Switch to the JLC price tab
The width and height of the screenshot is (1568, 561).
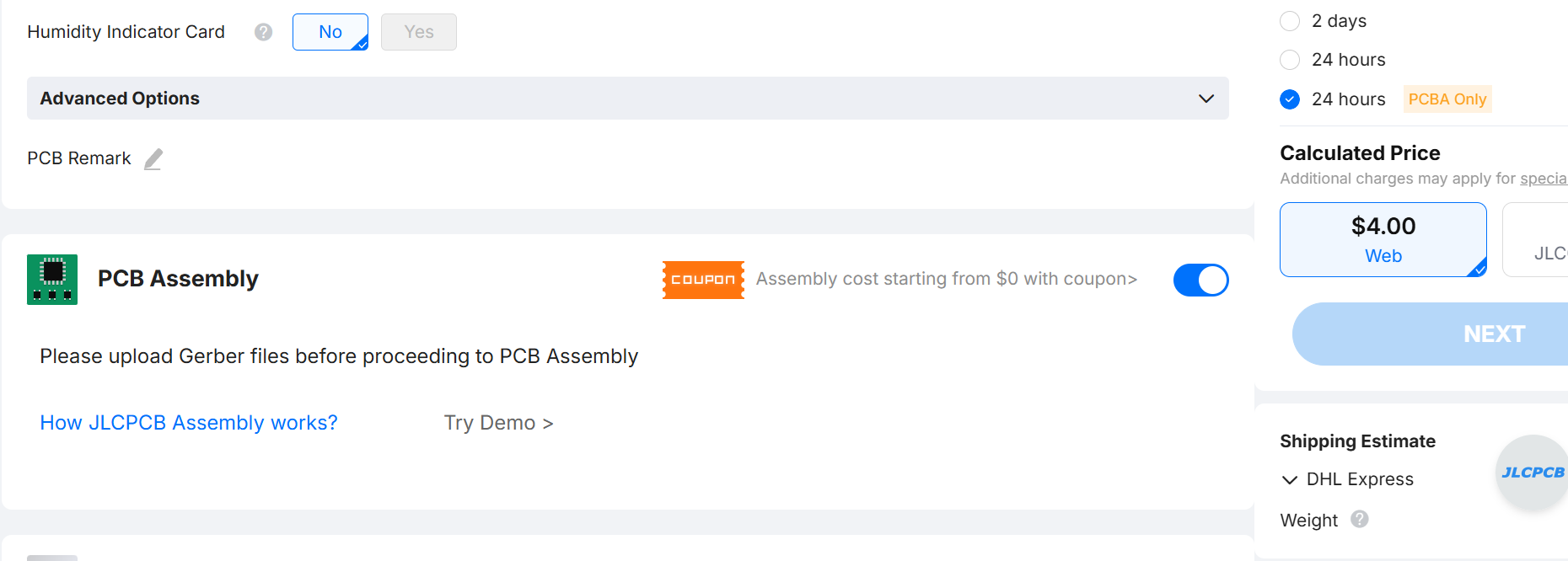click(1535, 239)
